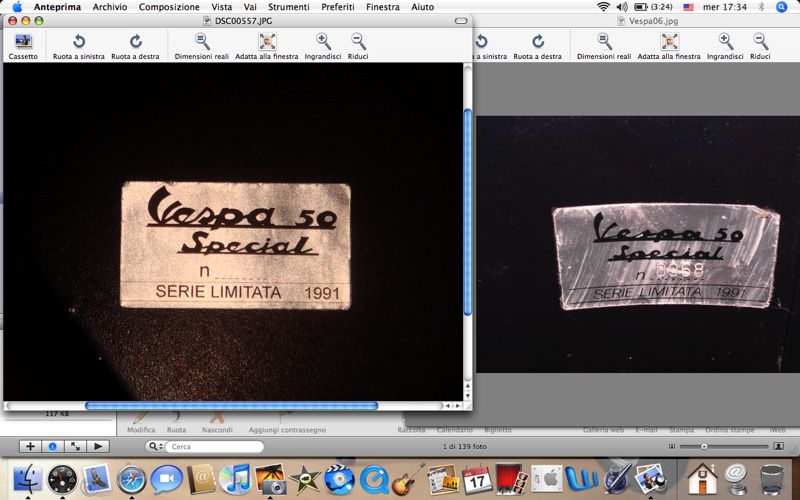Click the small thumbnail icon beside slider
800x500 pixels.
coord(672,446)
